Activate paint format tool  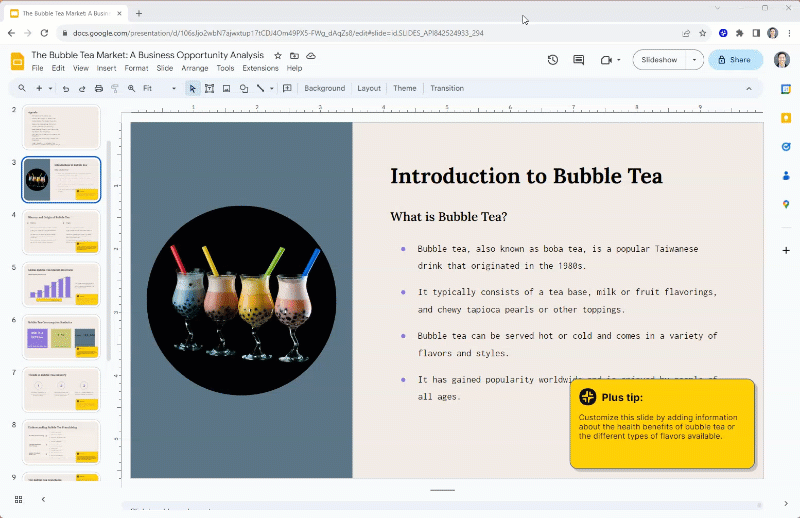click(x=115, y=88)
